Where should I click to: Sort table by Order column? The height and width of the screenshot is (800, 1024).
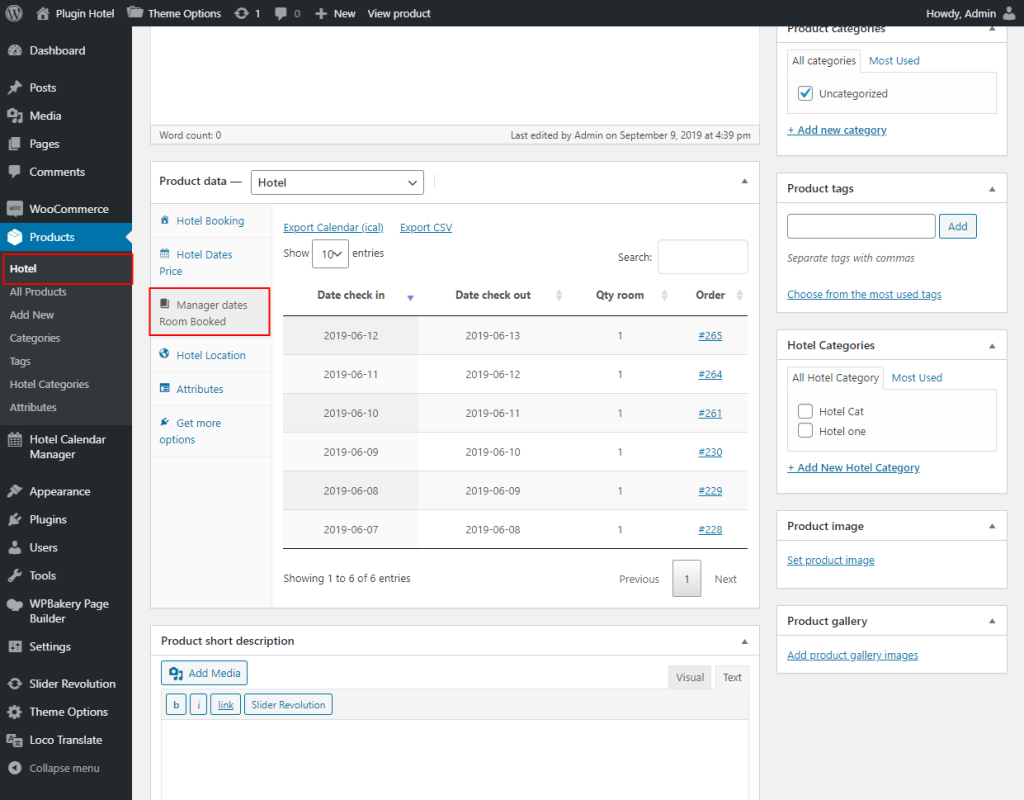710,296
